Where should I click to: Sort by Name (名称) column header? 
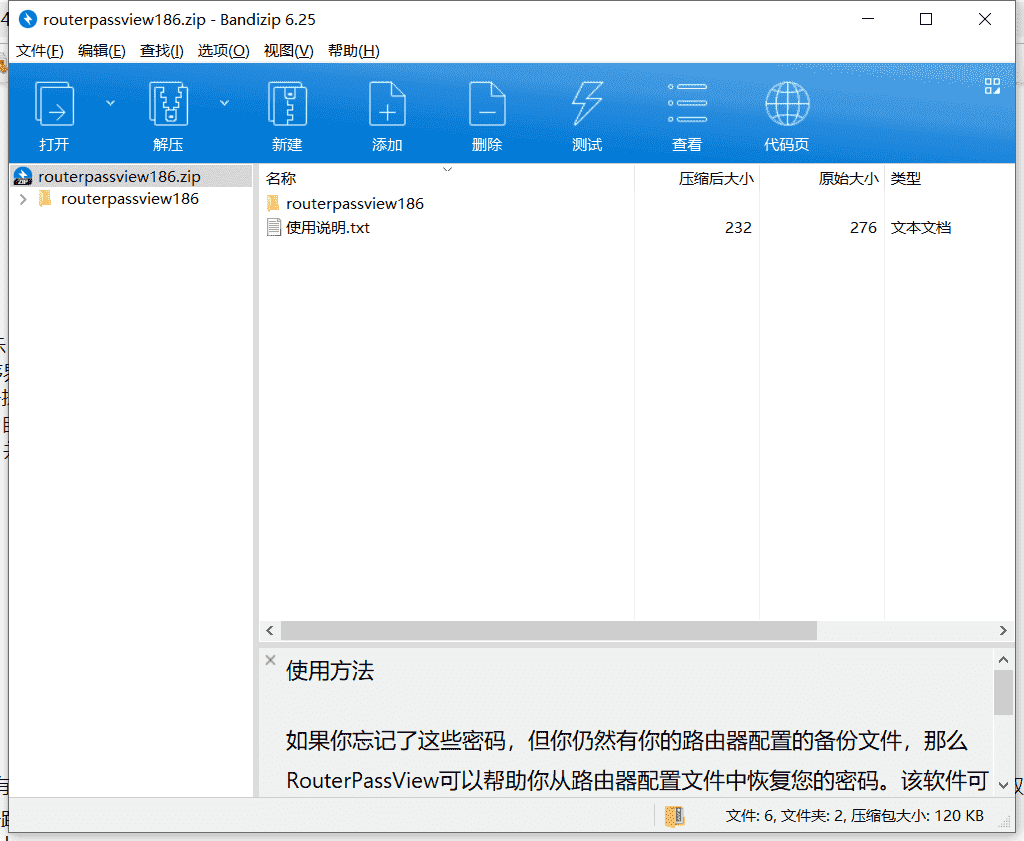281,178
